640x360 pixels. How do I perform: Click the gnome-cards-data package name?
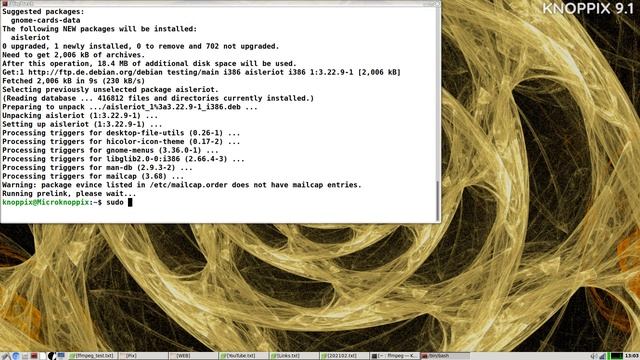click(45, 20)
